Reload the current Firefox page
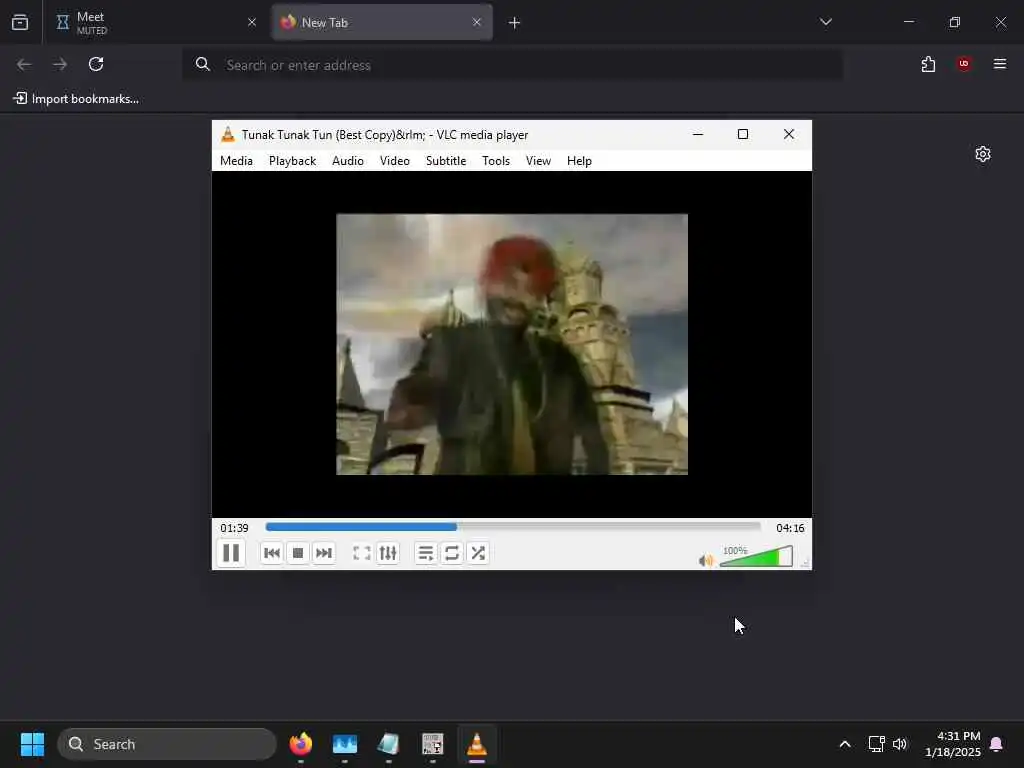 point(96,64)
